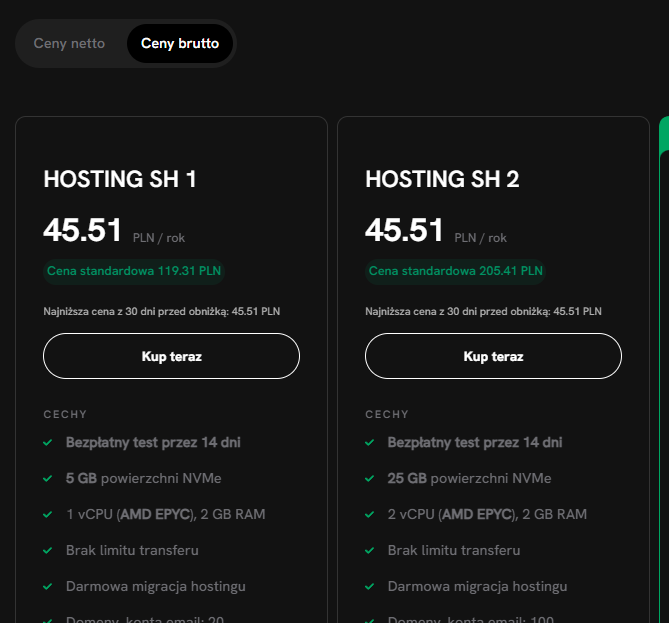Click SH 2 Bezpłatny test checkmark icon

point(370,442)
